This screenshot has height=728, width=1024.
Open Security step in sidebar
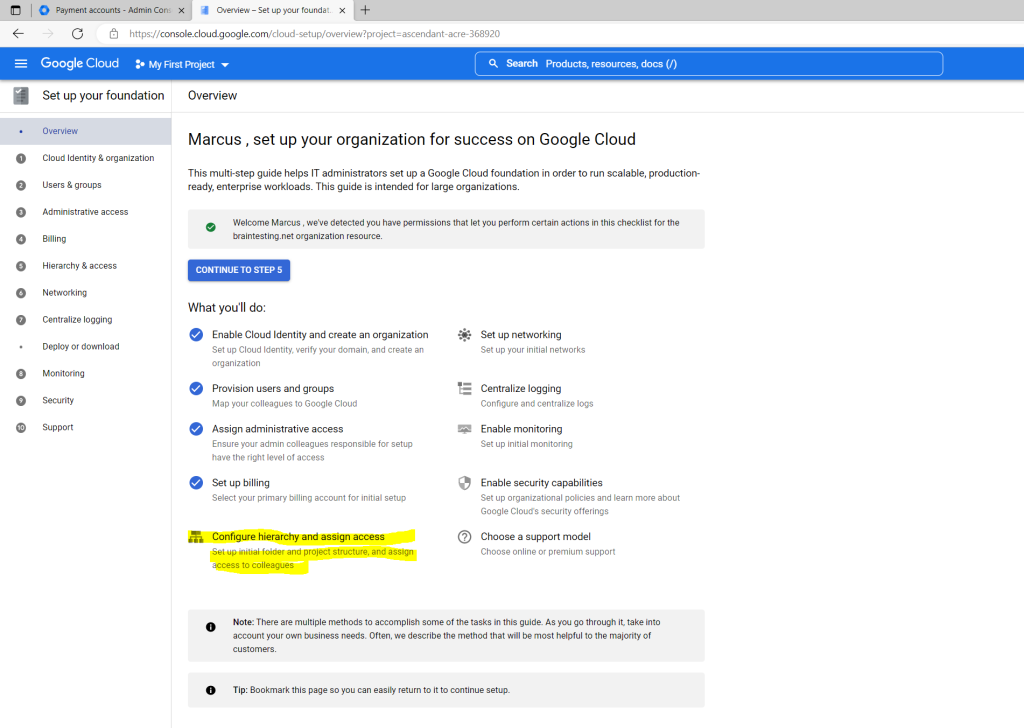[86, 400]
